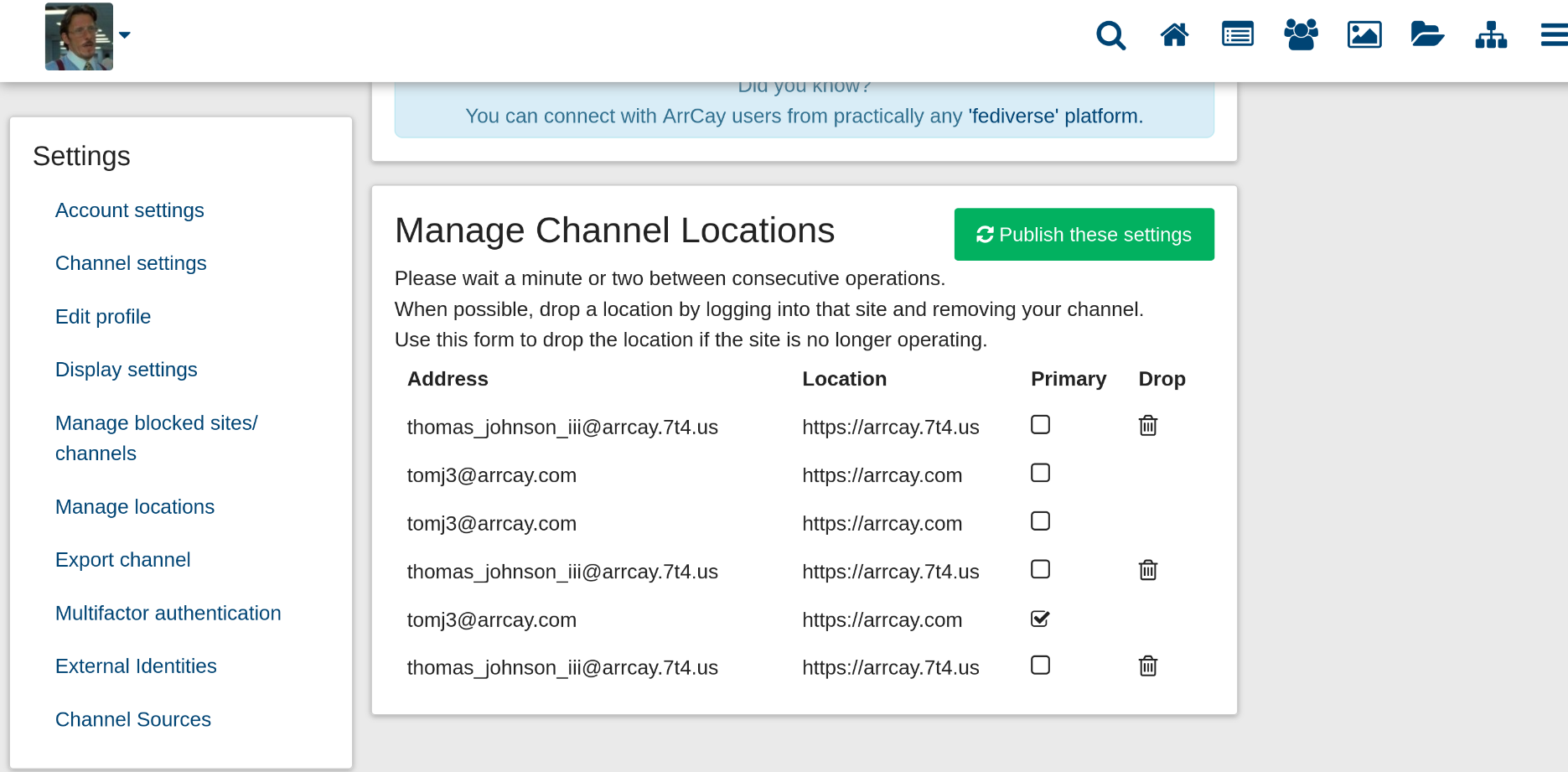The height and width of the screenshot is (772, 1568).
Task: Drop the first thomas_johnson_iii location
Action: click(x=1148, y=426)
